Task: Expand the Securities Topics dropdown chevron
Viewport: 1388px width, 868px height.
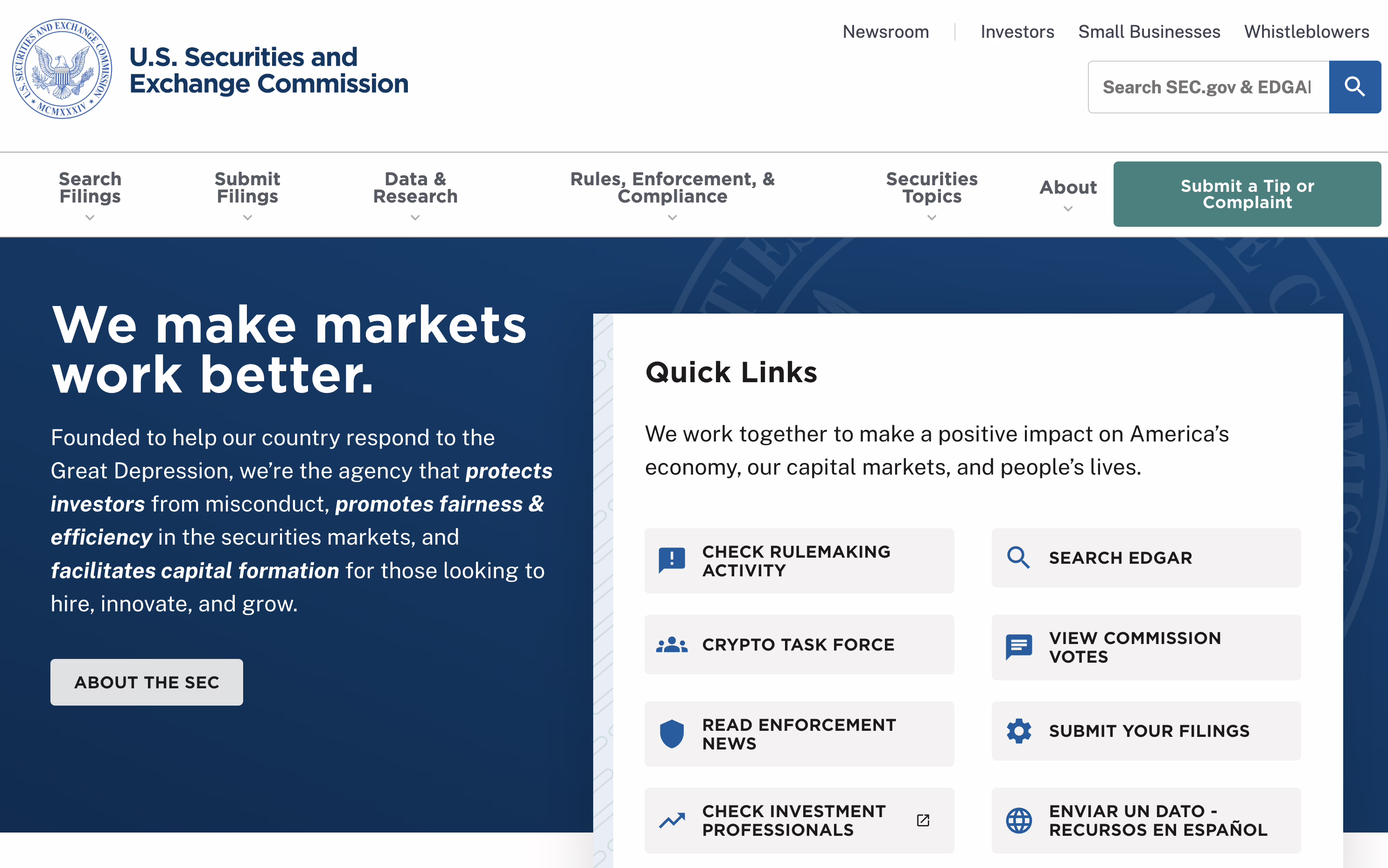Action: click(932, 217)
